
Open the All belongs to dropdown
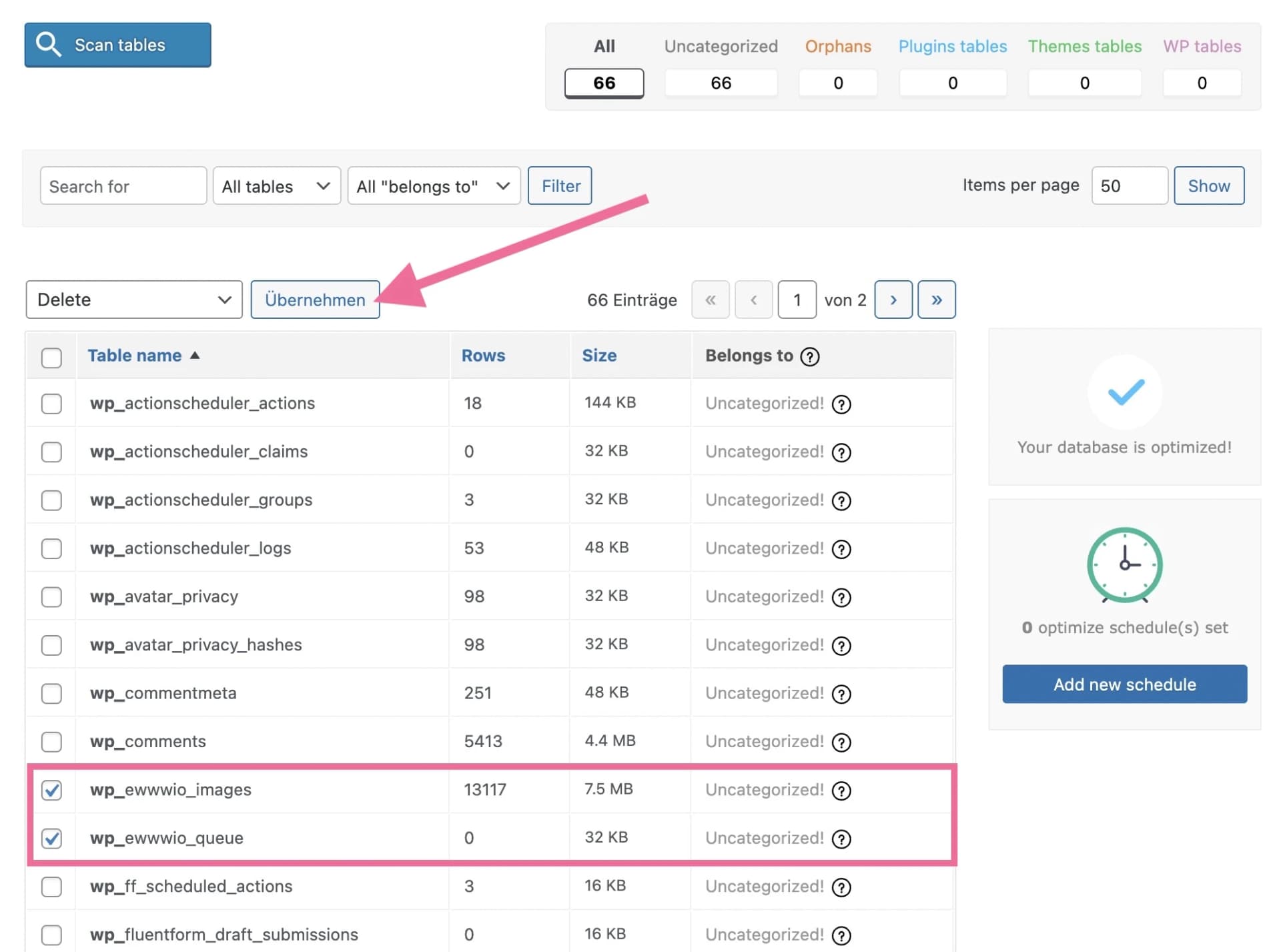[x=433, y=185]
